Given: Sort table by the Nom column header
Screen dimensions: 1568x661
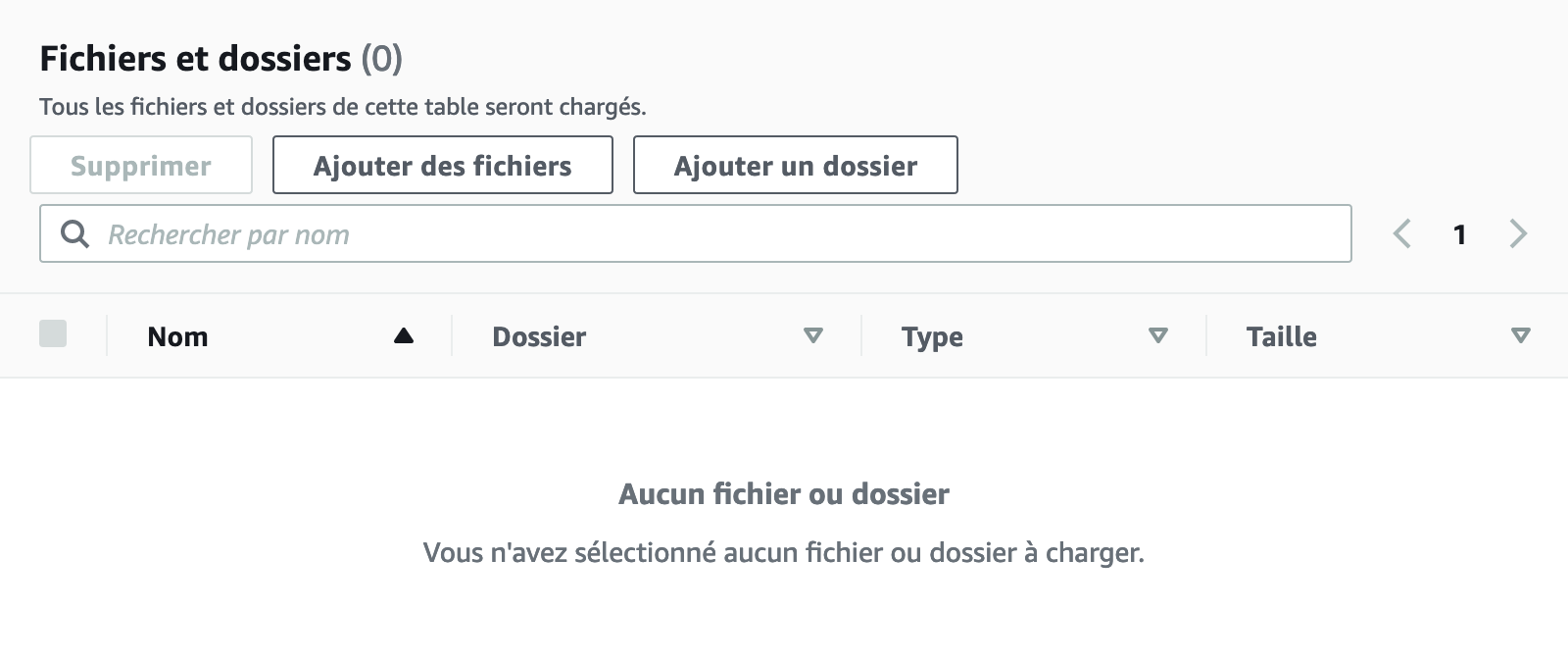Looking at the screenshot, I should click(x=177, y=336).
